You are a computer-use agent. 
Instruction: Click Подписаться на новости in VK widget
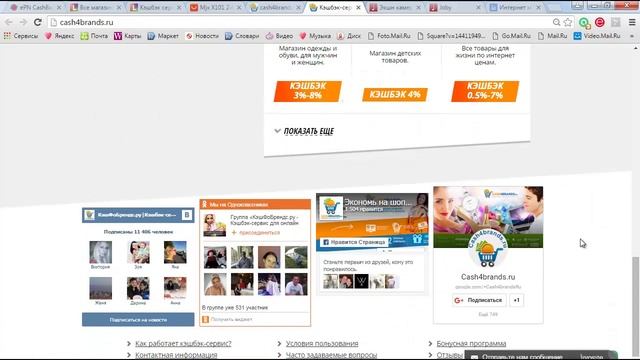138,320
